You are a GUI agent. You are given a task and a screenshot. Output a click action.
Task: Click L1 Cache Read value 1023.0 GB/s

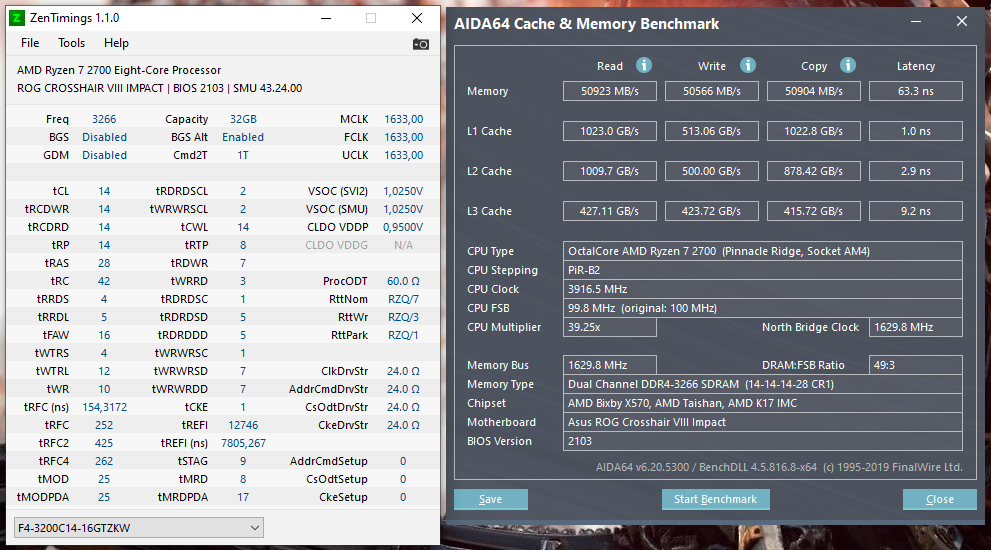(x=610, y=131)
